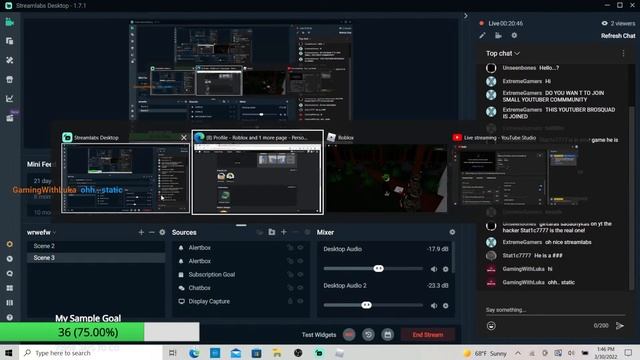Screen dimensions: 640x360
Task: Select Scene 2 in scenes list
Action: coord(96,246)
